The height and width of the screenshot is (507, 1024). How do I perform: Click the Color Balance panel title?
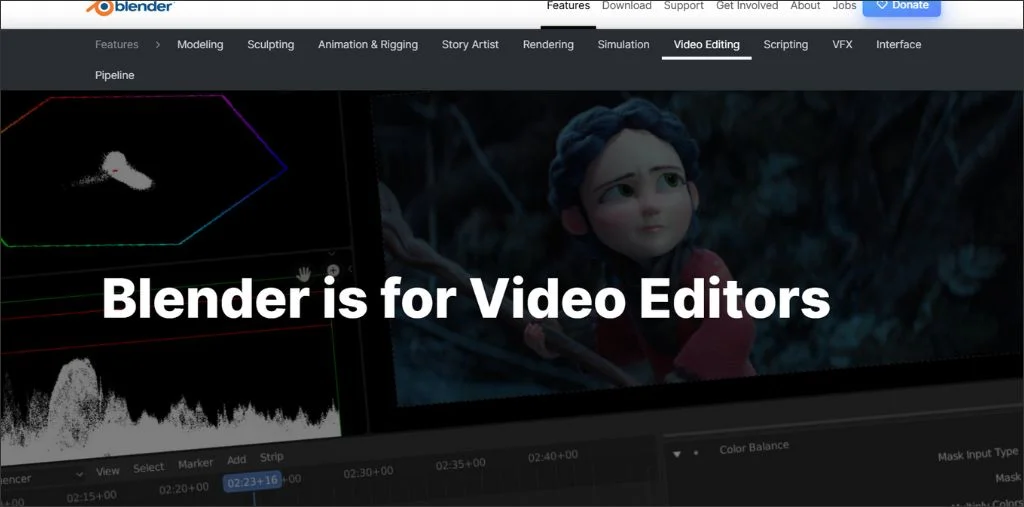coord(754,448)
